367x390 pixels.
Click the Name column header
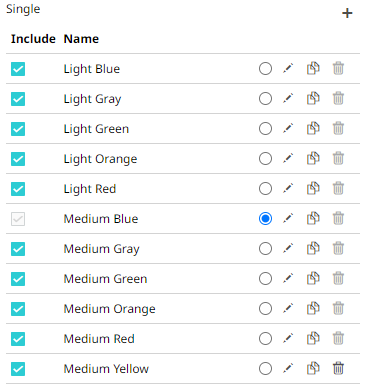pyautogui.click(x=81, y=39)
